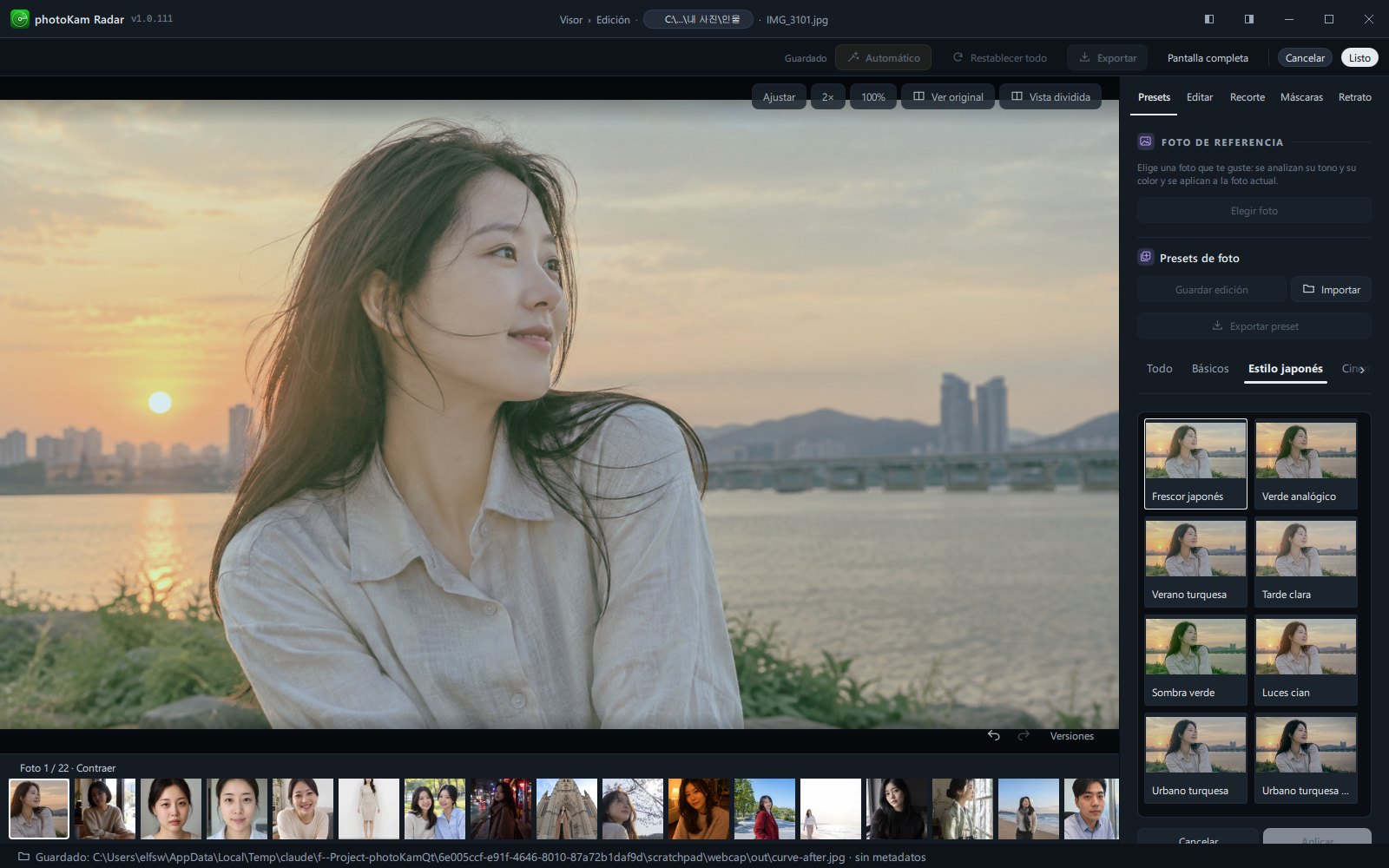Viewport: 1389px width, 868px height.
Task: Click the Foto de referencia section icon
Action: (x=1146, y=141)
